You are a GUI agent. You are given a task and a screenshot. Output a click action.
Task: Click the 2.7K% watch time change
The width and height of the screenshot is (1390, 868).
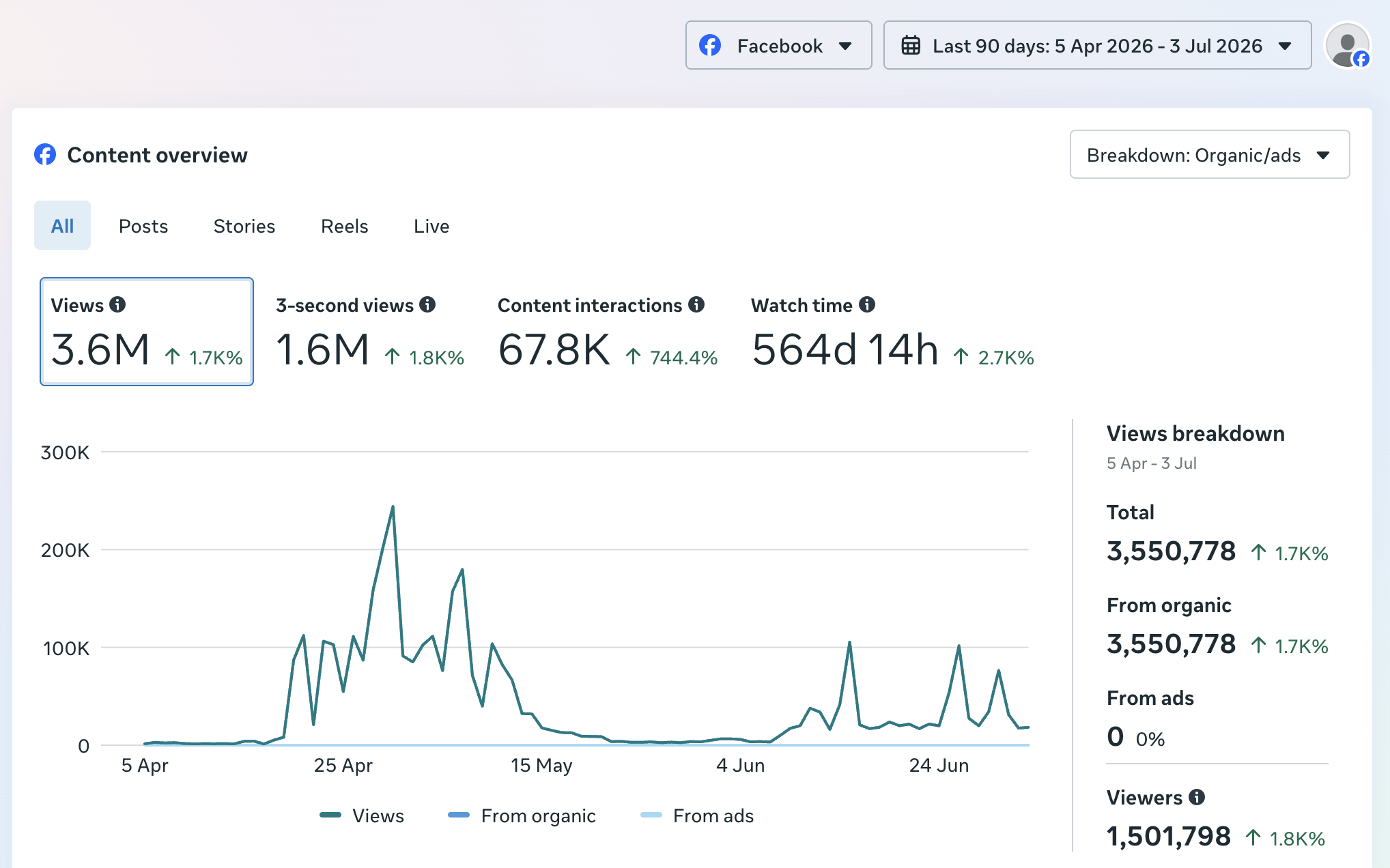click(994, 357)
